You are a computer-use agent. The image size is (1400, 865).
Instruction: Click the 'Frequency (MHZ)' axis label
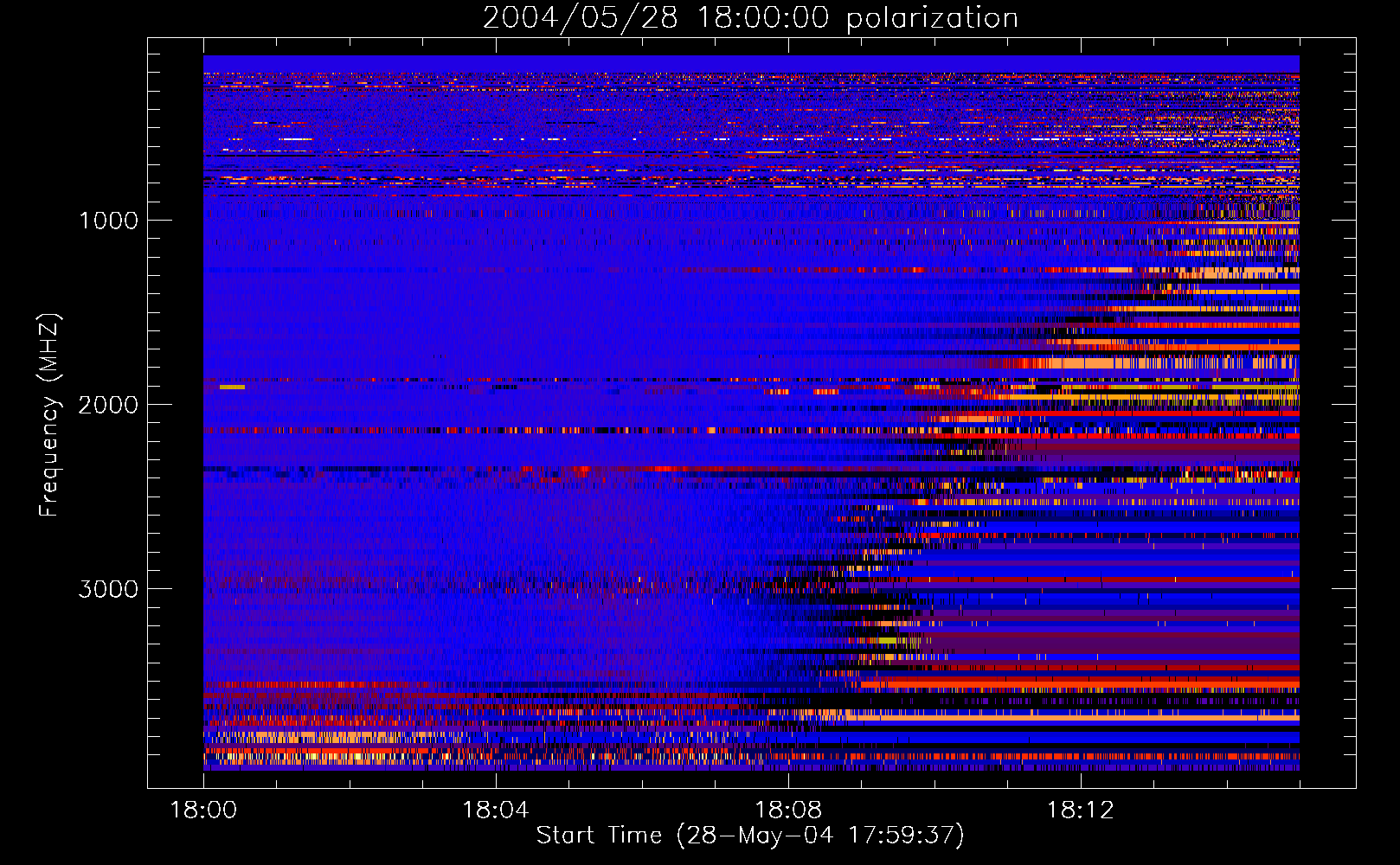[x=48, y=415]
